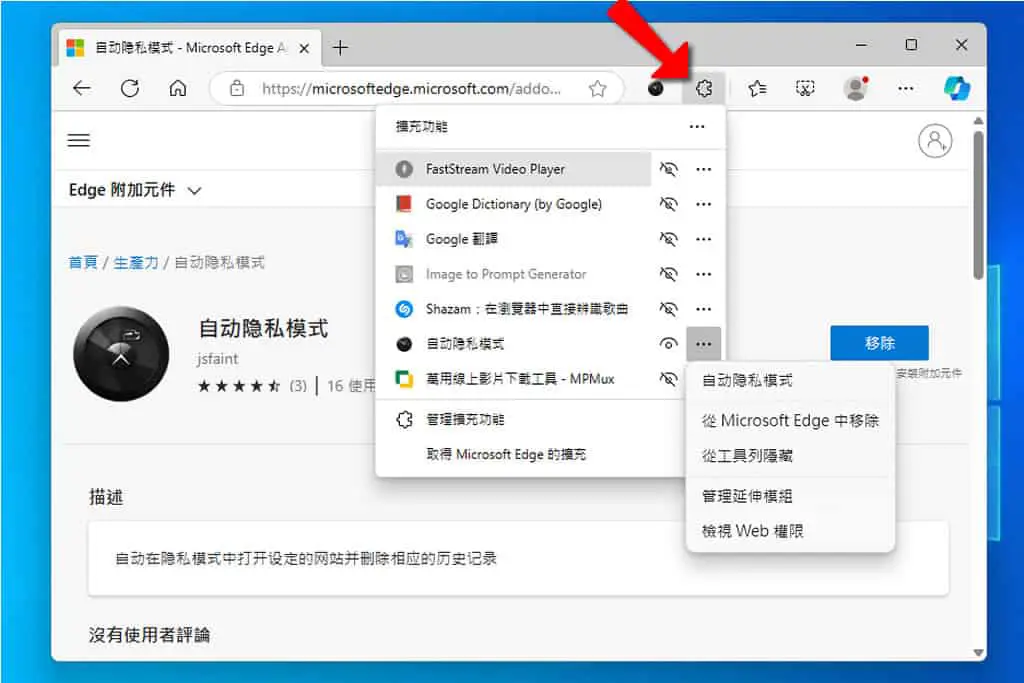Click the blue 移除 button

pos(879,343)
